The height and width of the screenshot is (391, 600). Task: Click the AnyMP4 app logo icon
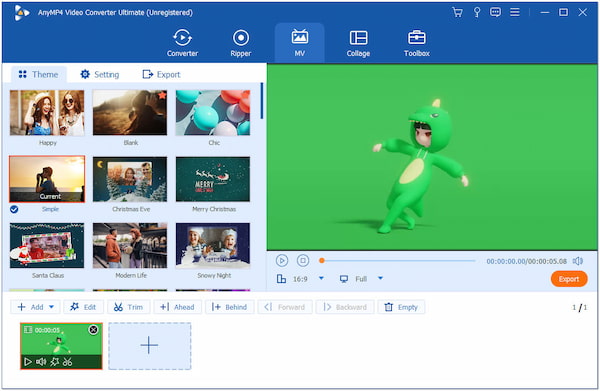[x=22, y=13]
